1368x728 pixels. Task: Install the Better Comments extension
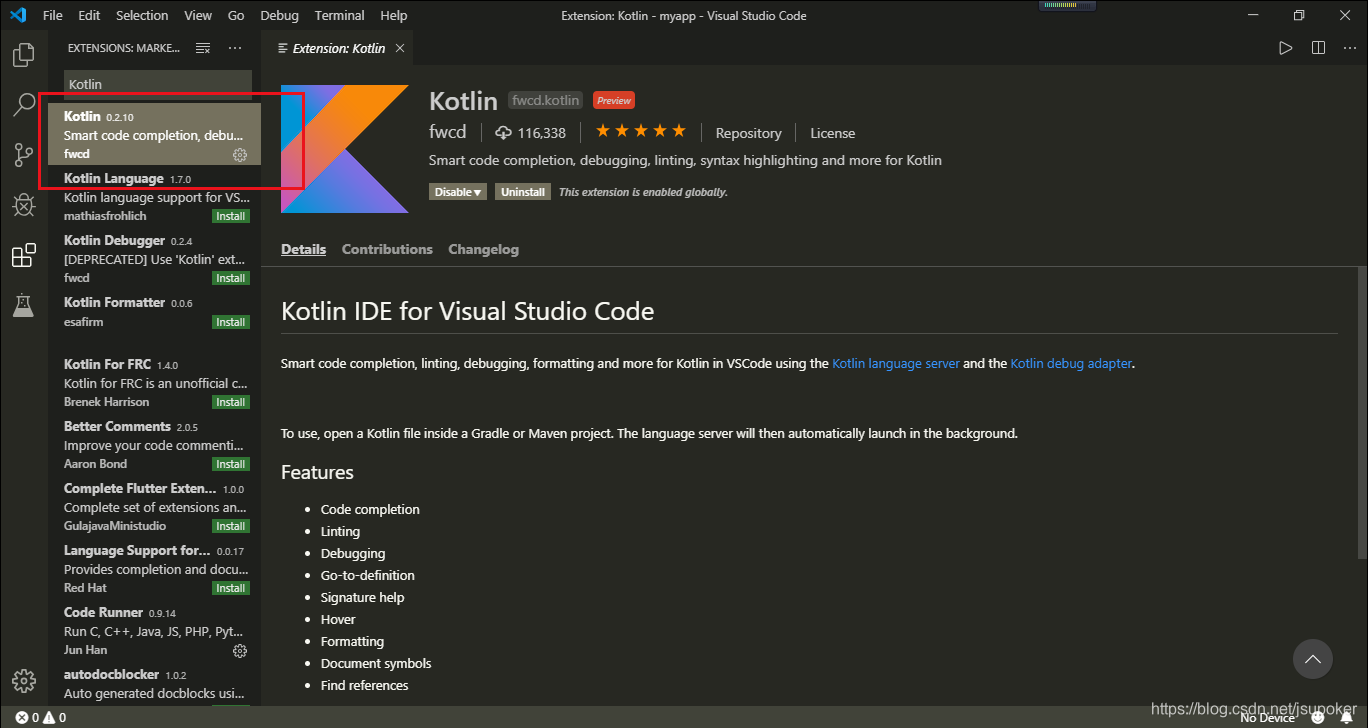coord(231,464)
